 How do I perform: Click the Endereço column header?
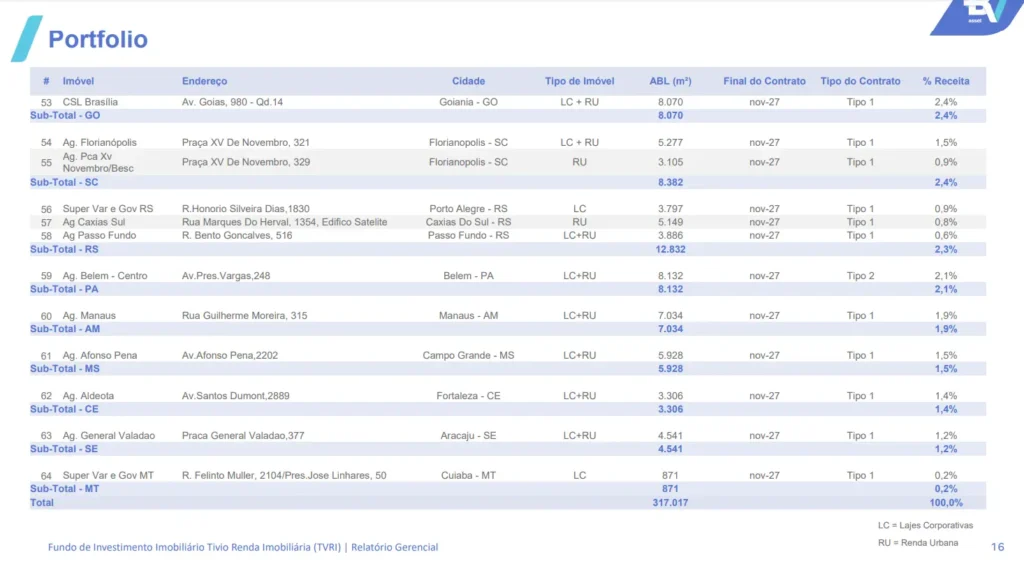coord(204,81)
